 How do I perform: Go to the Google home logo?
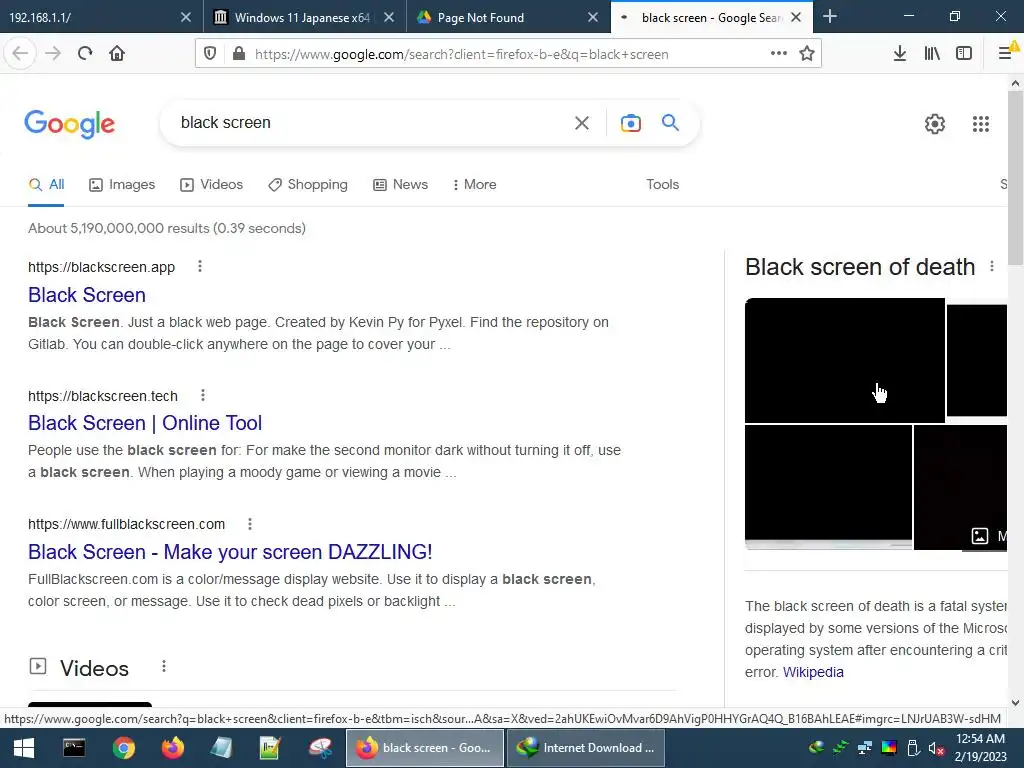(69, 123)
